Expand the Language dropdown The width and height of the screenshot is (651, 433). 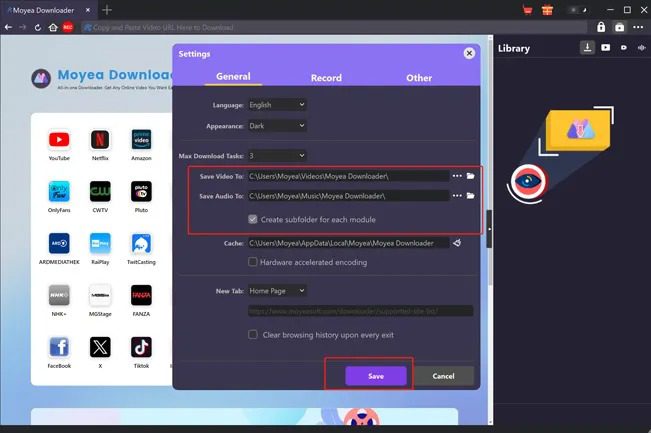(276, 104)
